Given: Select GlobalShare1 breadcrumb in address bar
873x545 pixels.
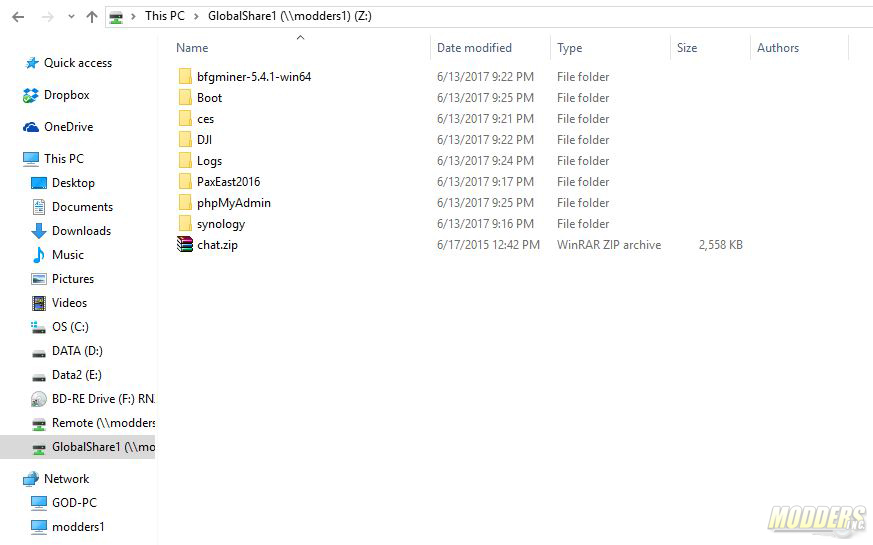Looking at the screenshot, I should pyautogui.click(x=290, y=16).
